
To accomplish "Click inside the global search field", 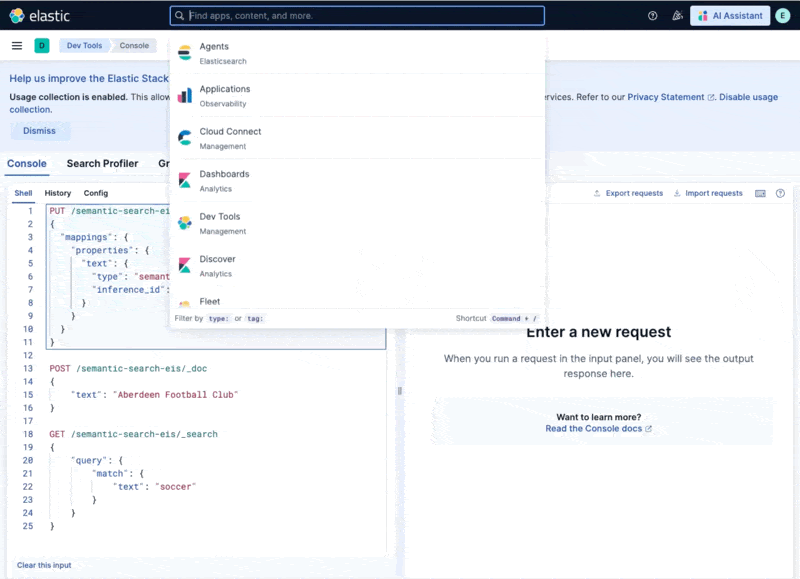I will pos(355,15).
